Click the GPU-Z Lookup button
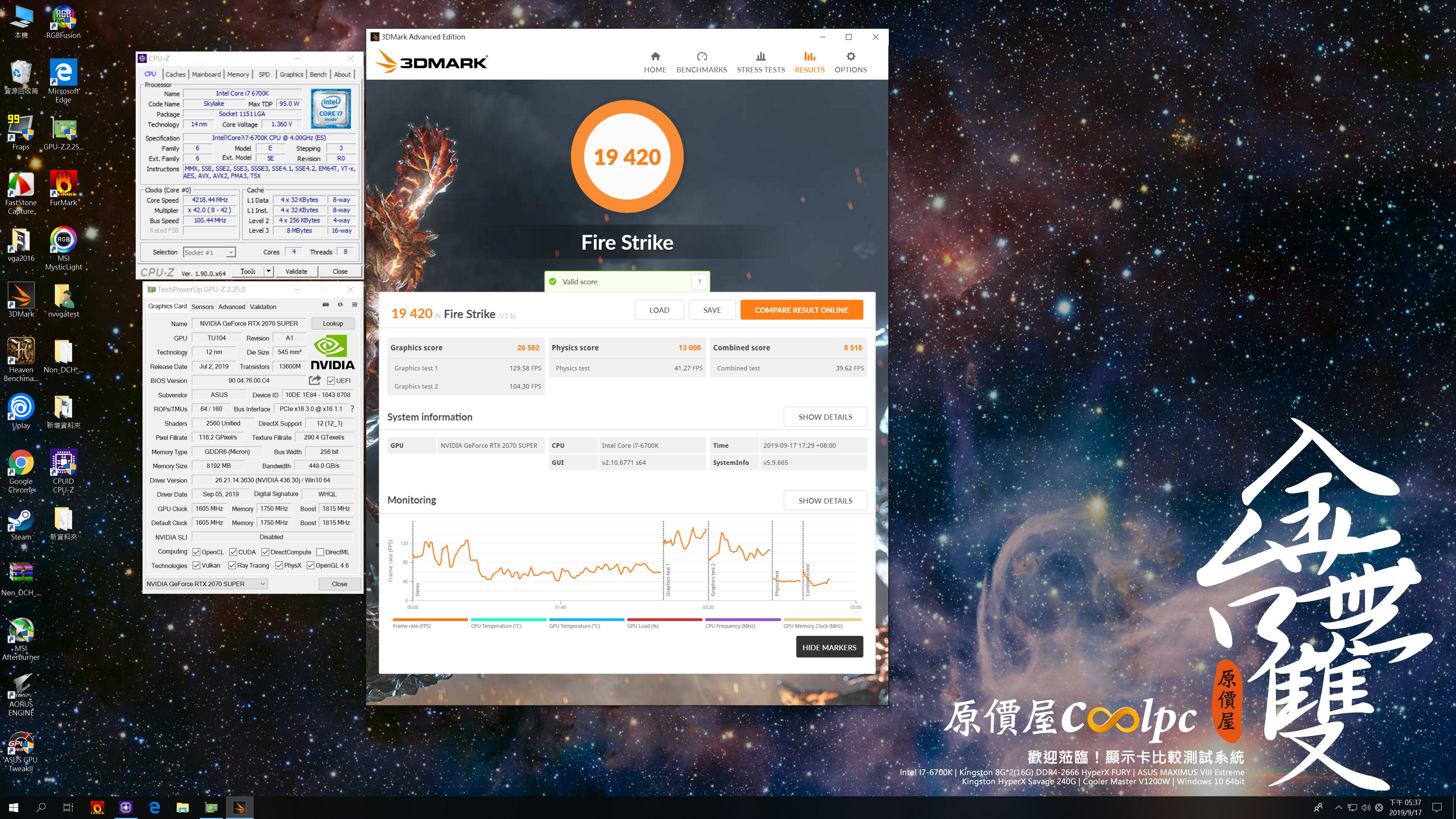 333,323
